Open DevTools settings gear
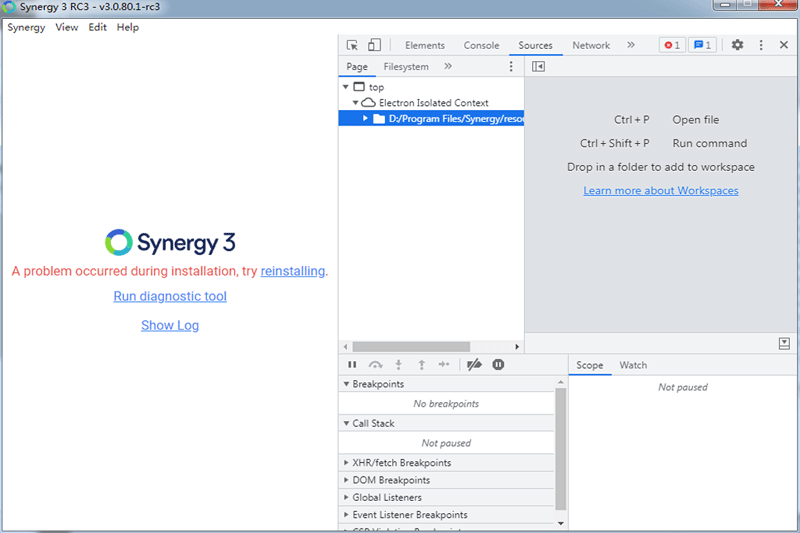Viewport: 800px width, 533px height. (x=737, y=45)
